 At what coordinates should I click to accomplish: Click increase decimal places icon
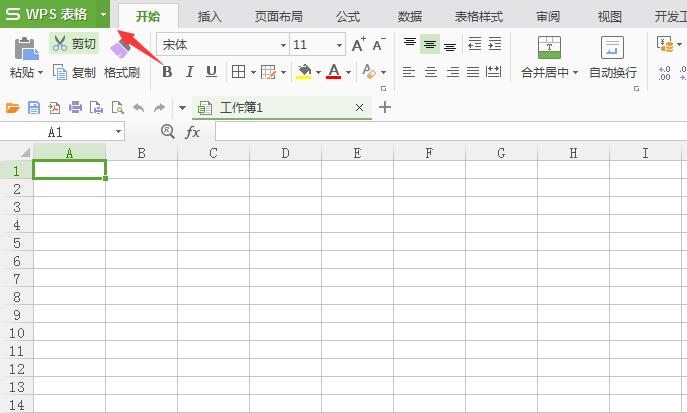pos(664,73)
